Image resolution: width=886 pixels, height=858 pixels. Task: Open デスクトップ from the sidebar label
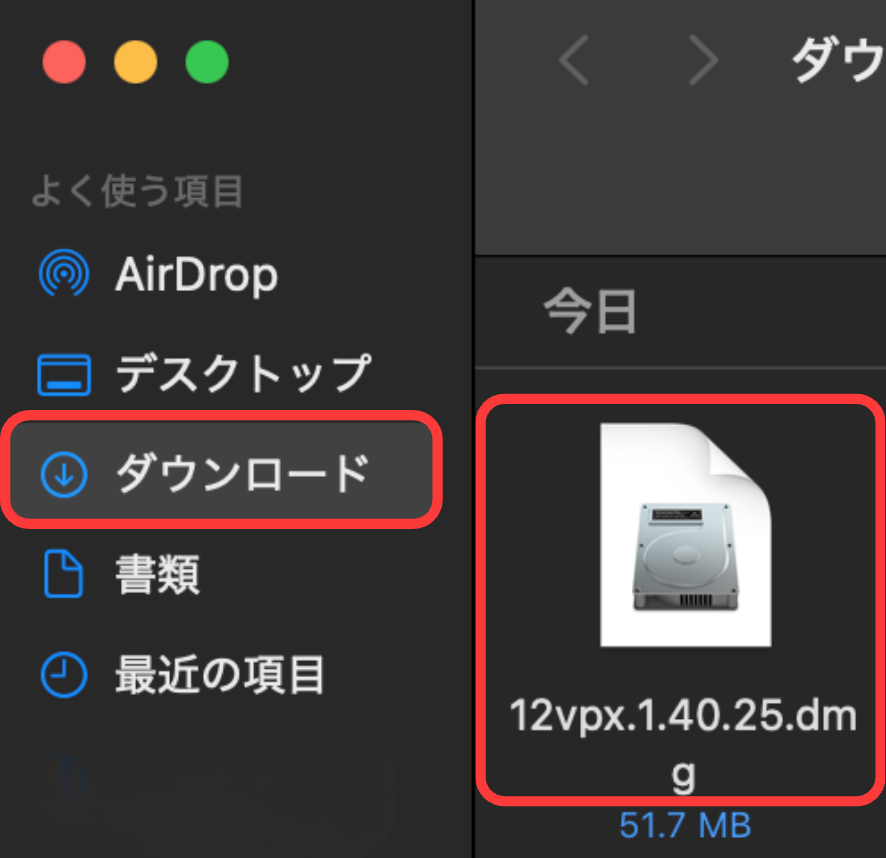[x=243, y=374]
